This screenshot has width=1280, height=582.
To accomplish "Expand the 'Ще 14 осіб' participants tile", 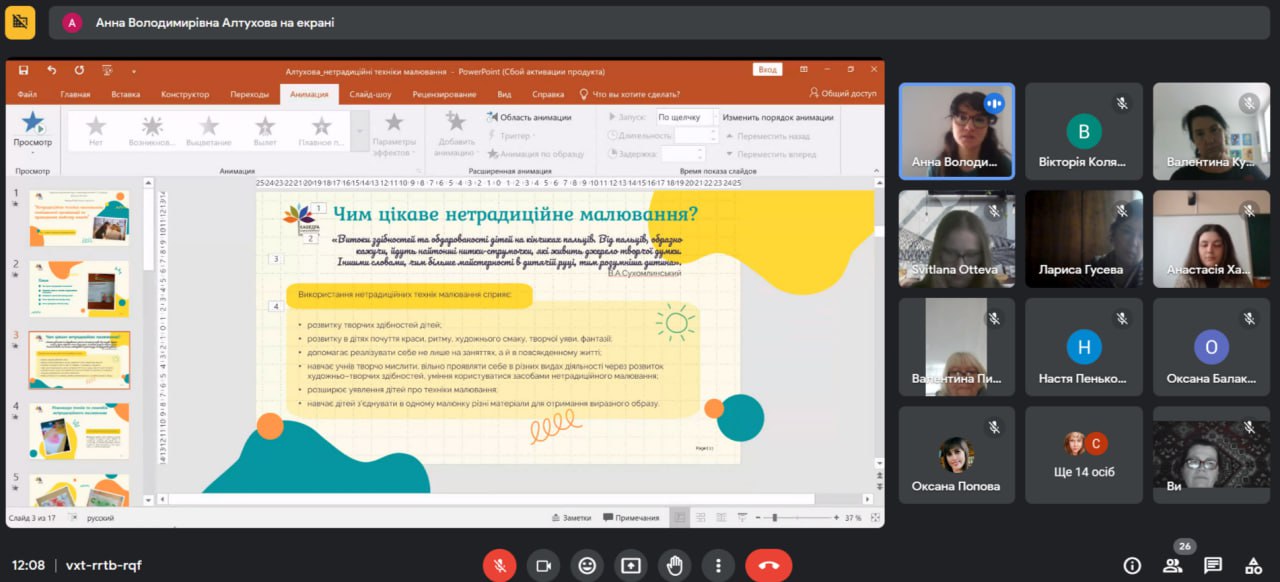I will [1084, 454].
